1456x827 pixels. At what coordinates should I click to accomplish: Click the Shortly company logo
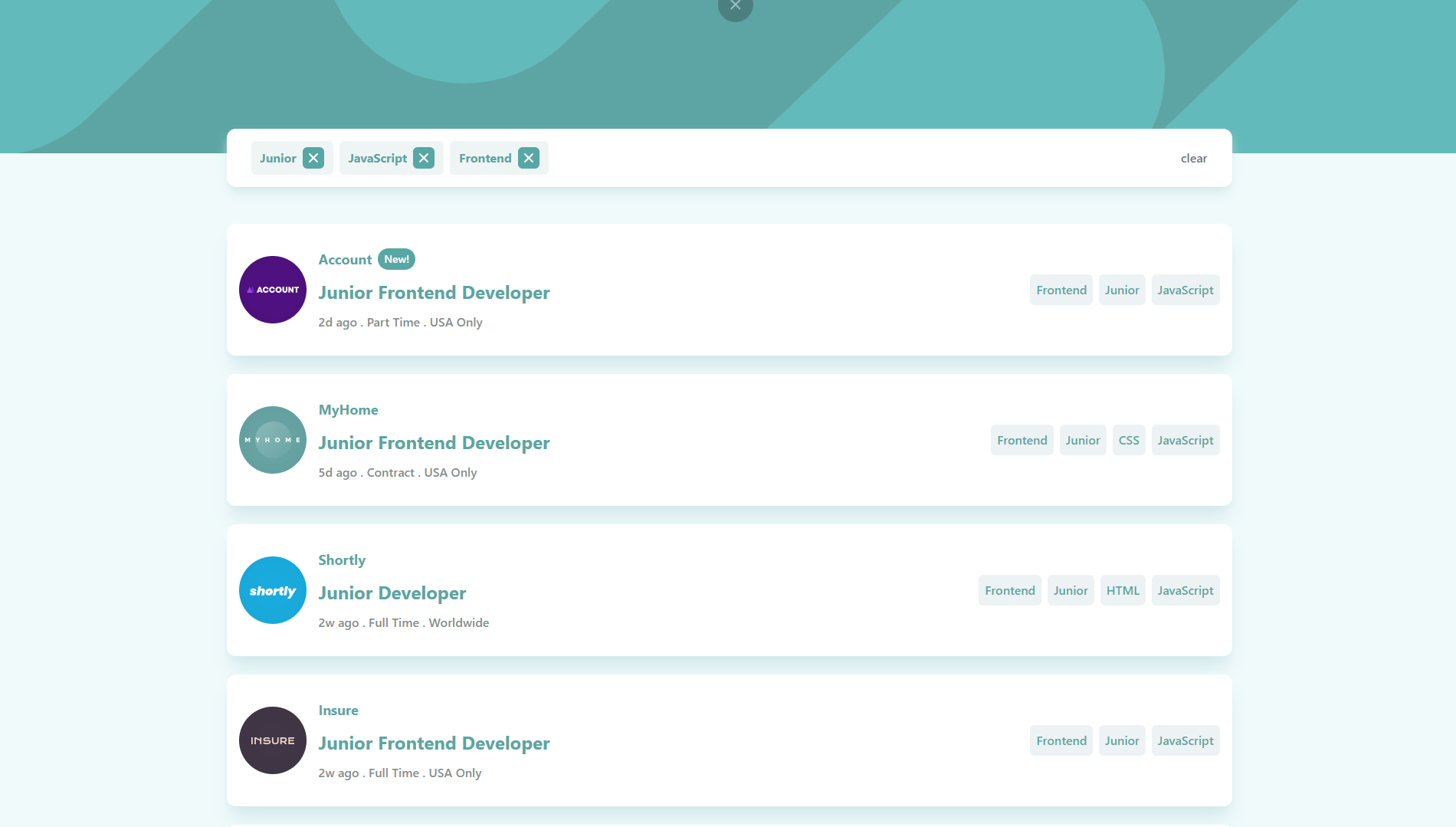tap(273, 590)
